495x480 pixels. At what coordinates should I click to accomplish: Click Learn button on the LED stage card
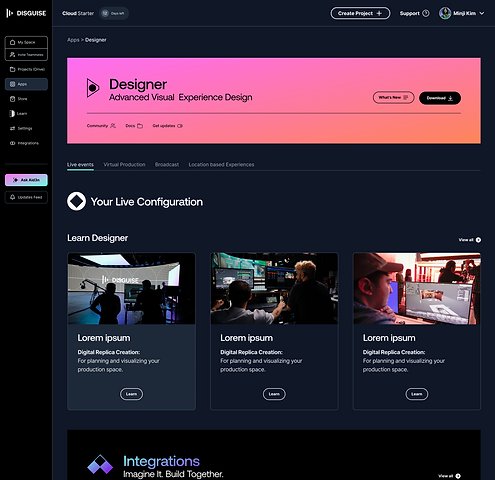131,394
